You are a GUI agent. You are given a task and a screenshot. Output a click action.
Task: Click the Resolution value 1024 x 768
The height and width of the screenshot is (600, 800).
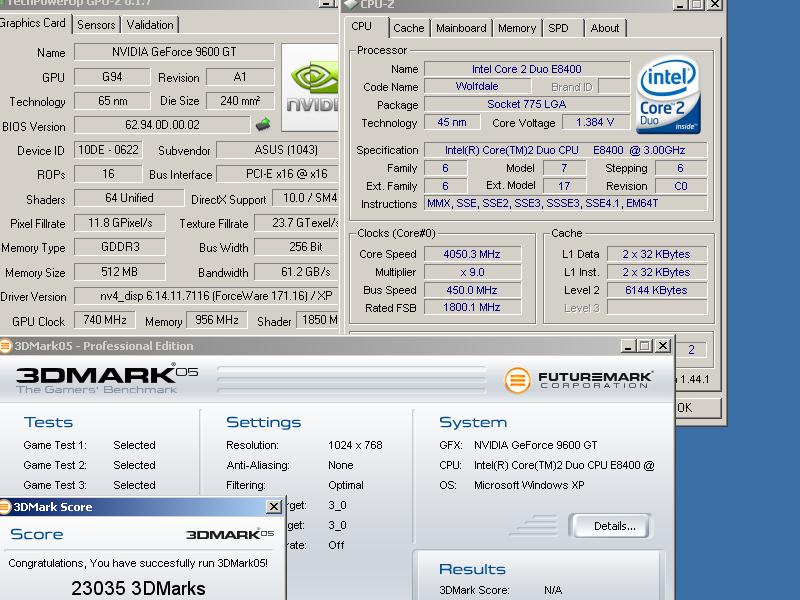pos(355,445)
